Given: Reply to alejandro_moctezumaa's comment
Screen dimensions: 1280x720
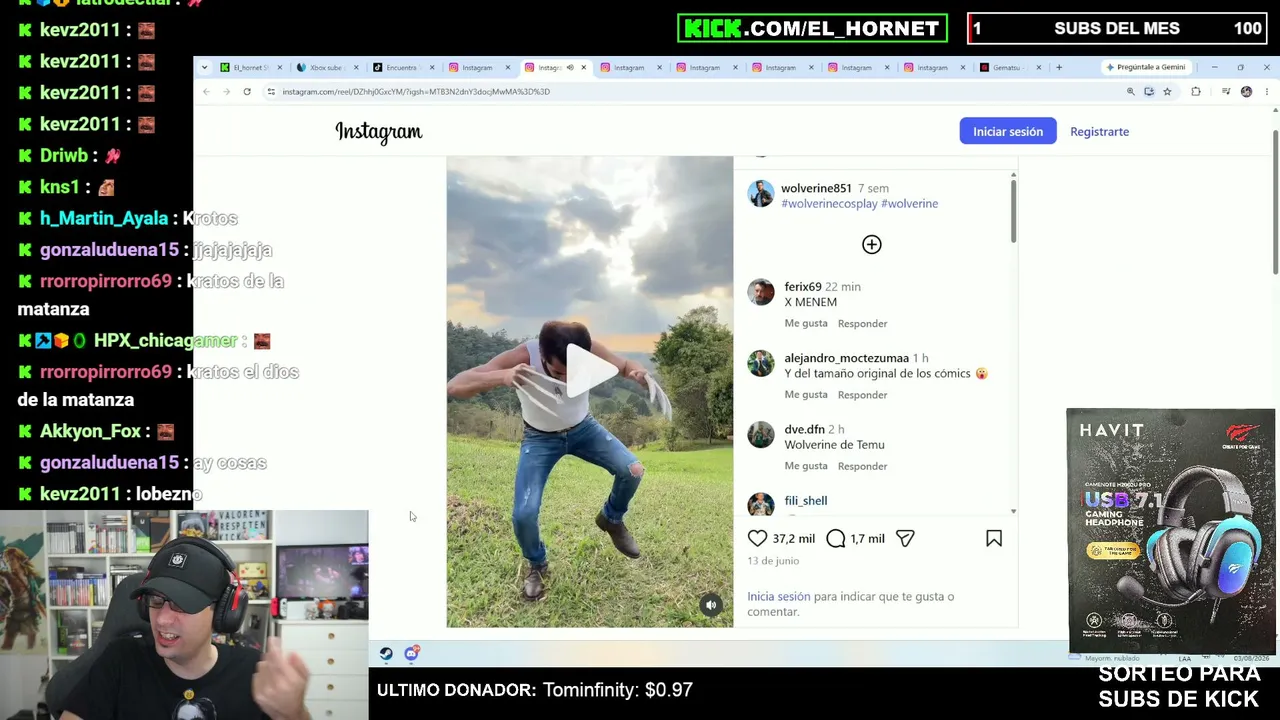Looking at the screenshot, I should (x=862, y=394).
